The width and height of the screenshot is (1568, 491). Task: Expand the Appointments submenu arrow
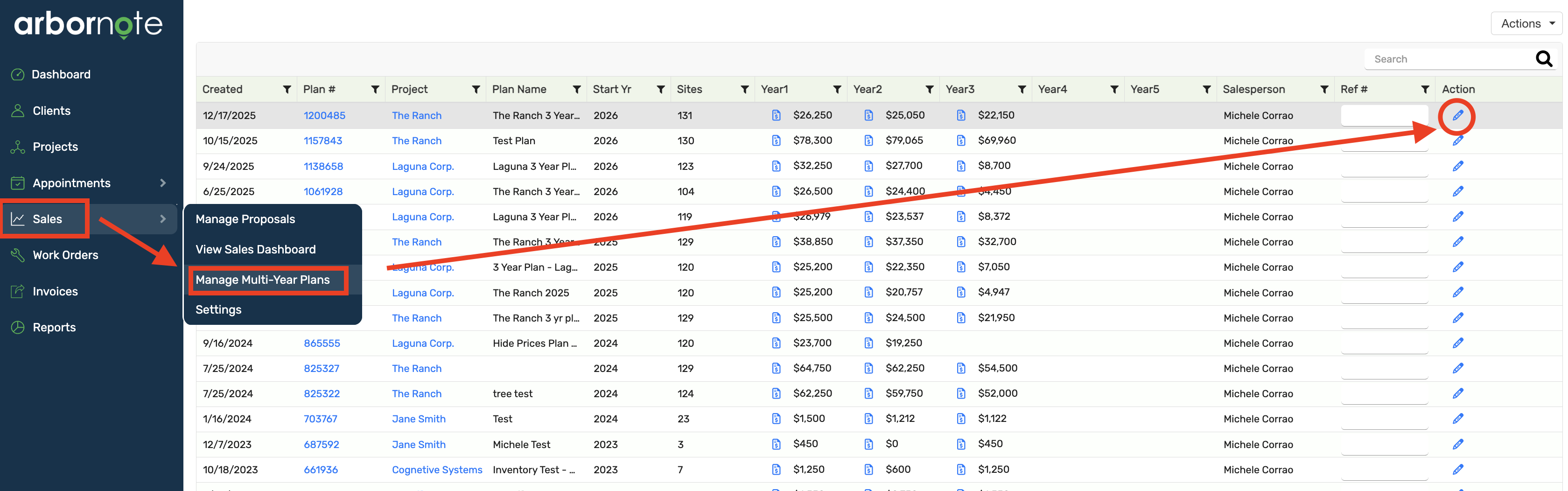pos(162,183)
